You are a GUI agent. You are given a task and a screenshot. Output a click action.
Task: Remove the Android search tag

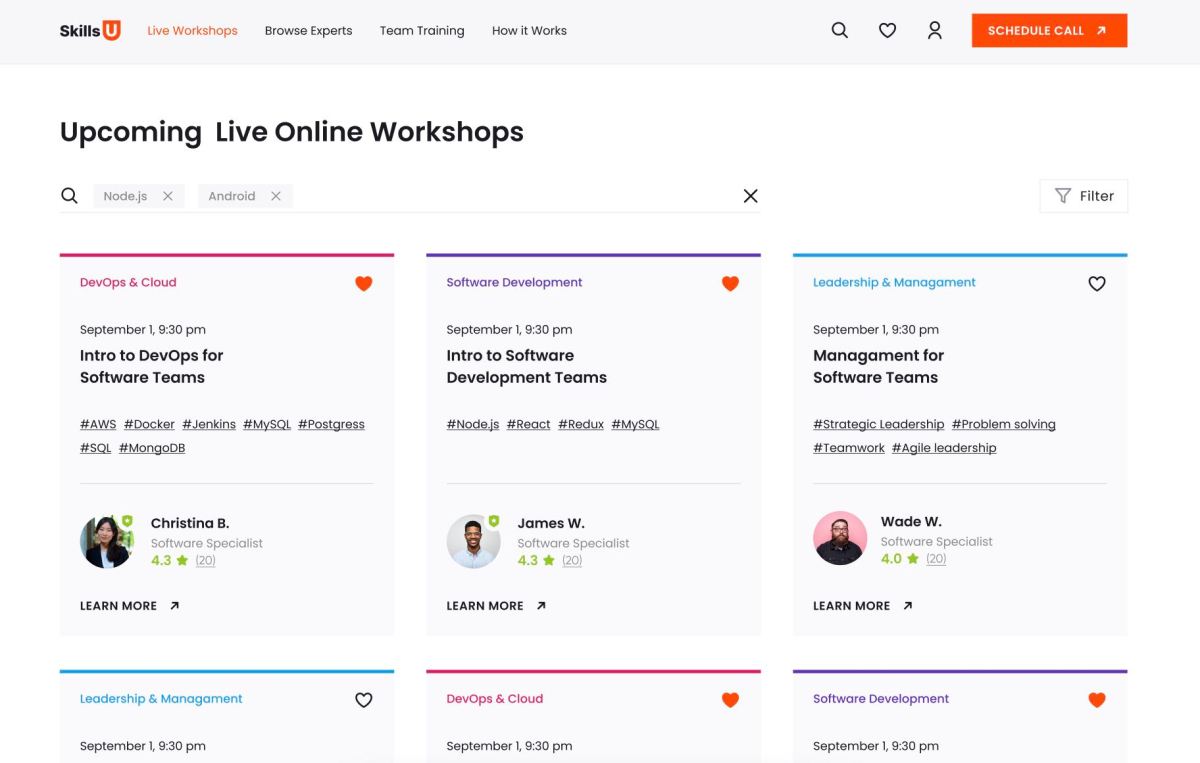click(x=276, y=196)
